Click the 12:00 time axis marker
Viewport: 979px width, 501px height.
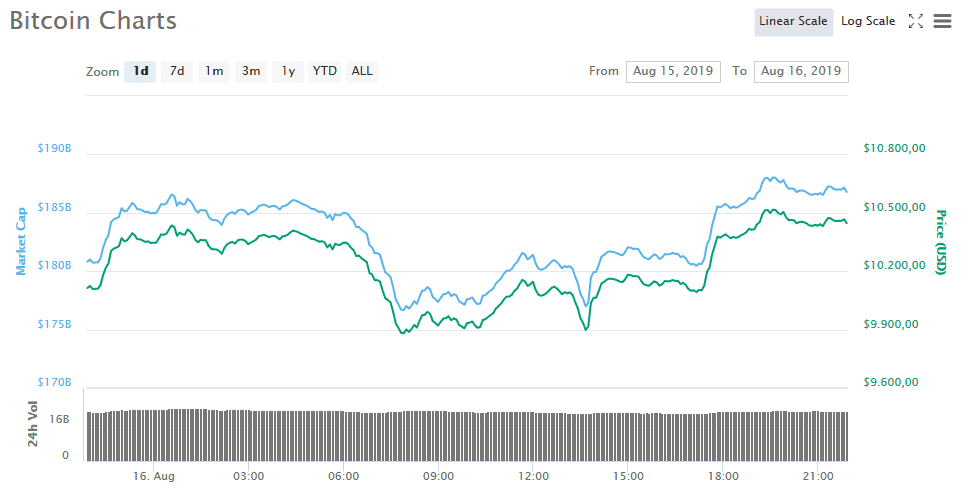click(533, 476)
